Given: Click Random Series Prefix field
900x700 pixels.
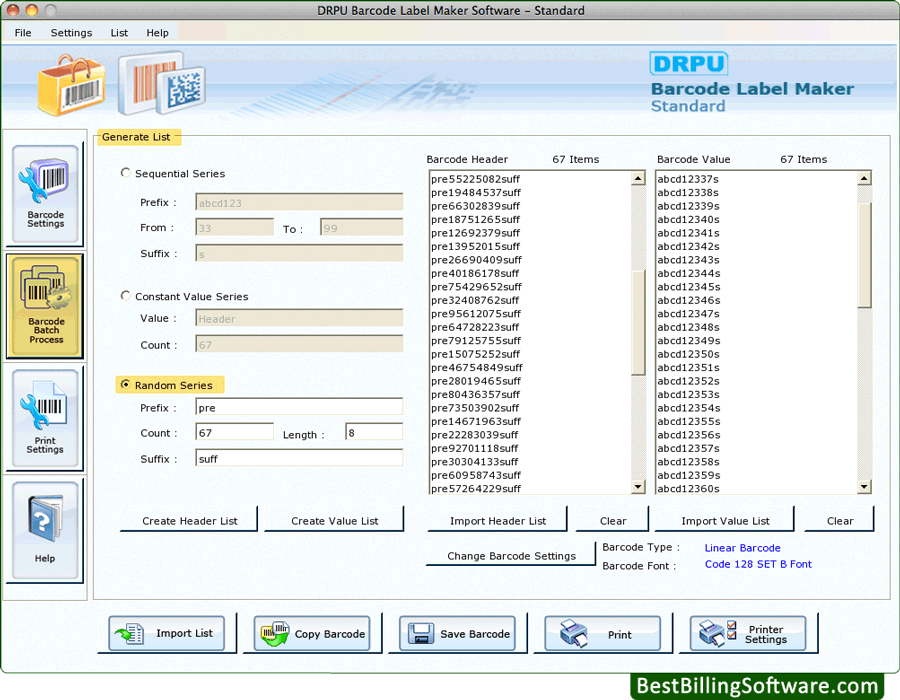Looking at the screenshot, I should [299, 407].
